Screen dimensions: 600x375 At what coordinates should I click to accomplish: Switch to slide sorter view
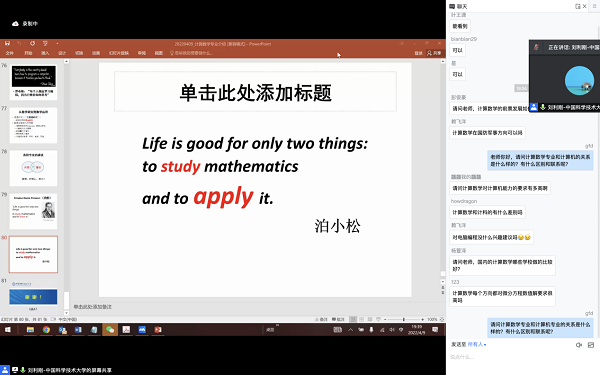tap(362, 319)
